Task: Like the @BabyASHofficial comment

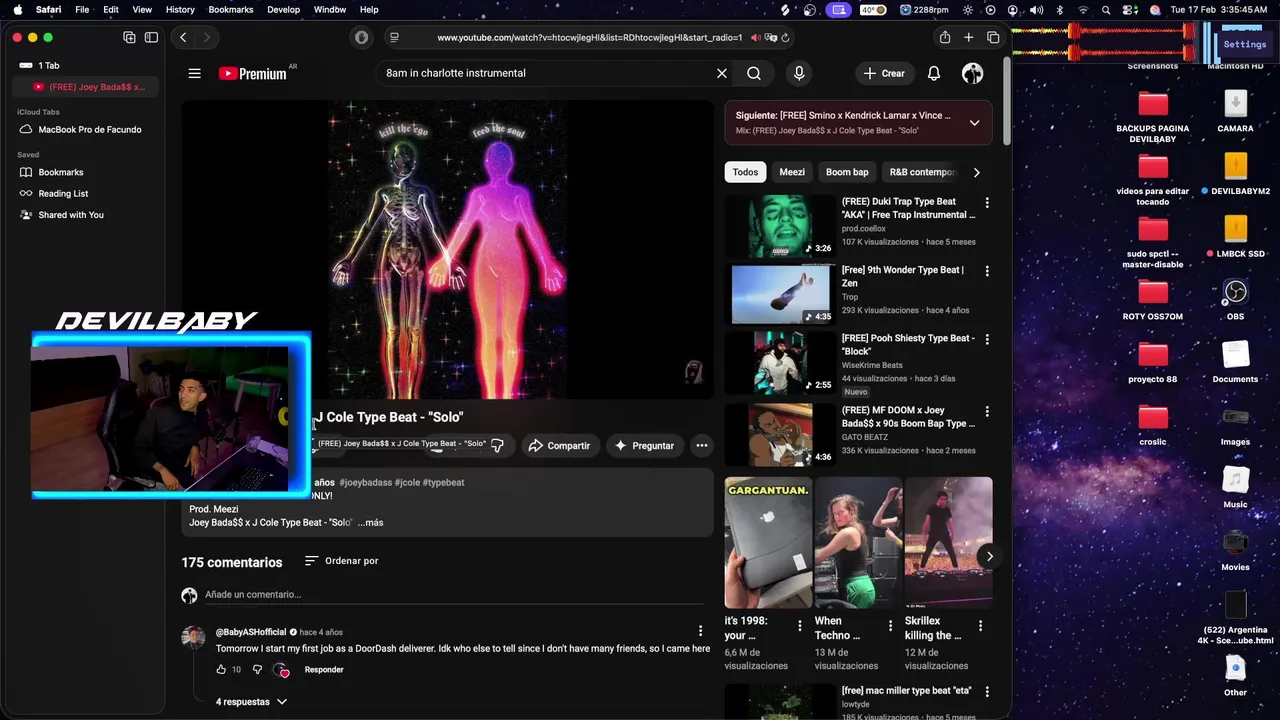Action: [x=221, y=670]
